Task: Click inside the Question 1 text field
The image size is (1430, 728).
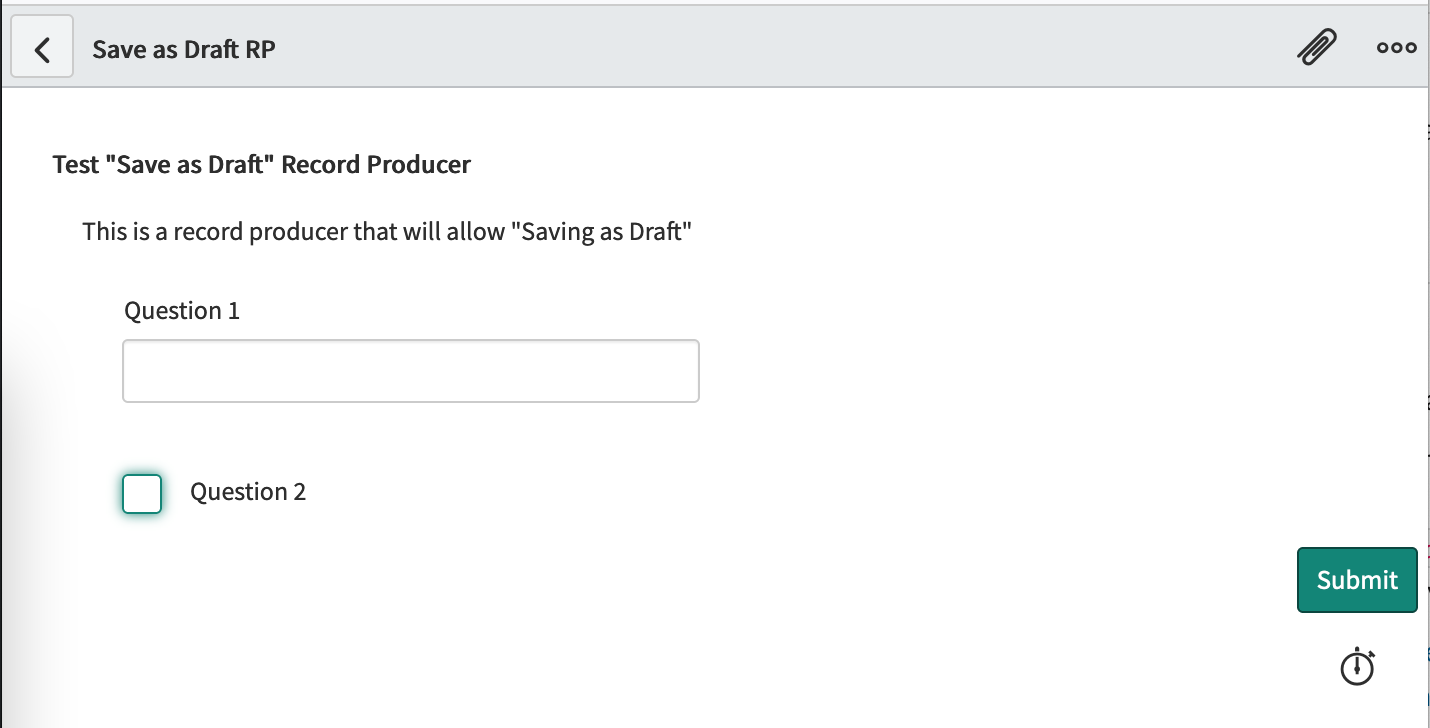Action: pyautogui.click(x=410, y=370)
